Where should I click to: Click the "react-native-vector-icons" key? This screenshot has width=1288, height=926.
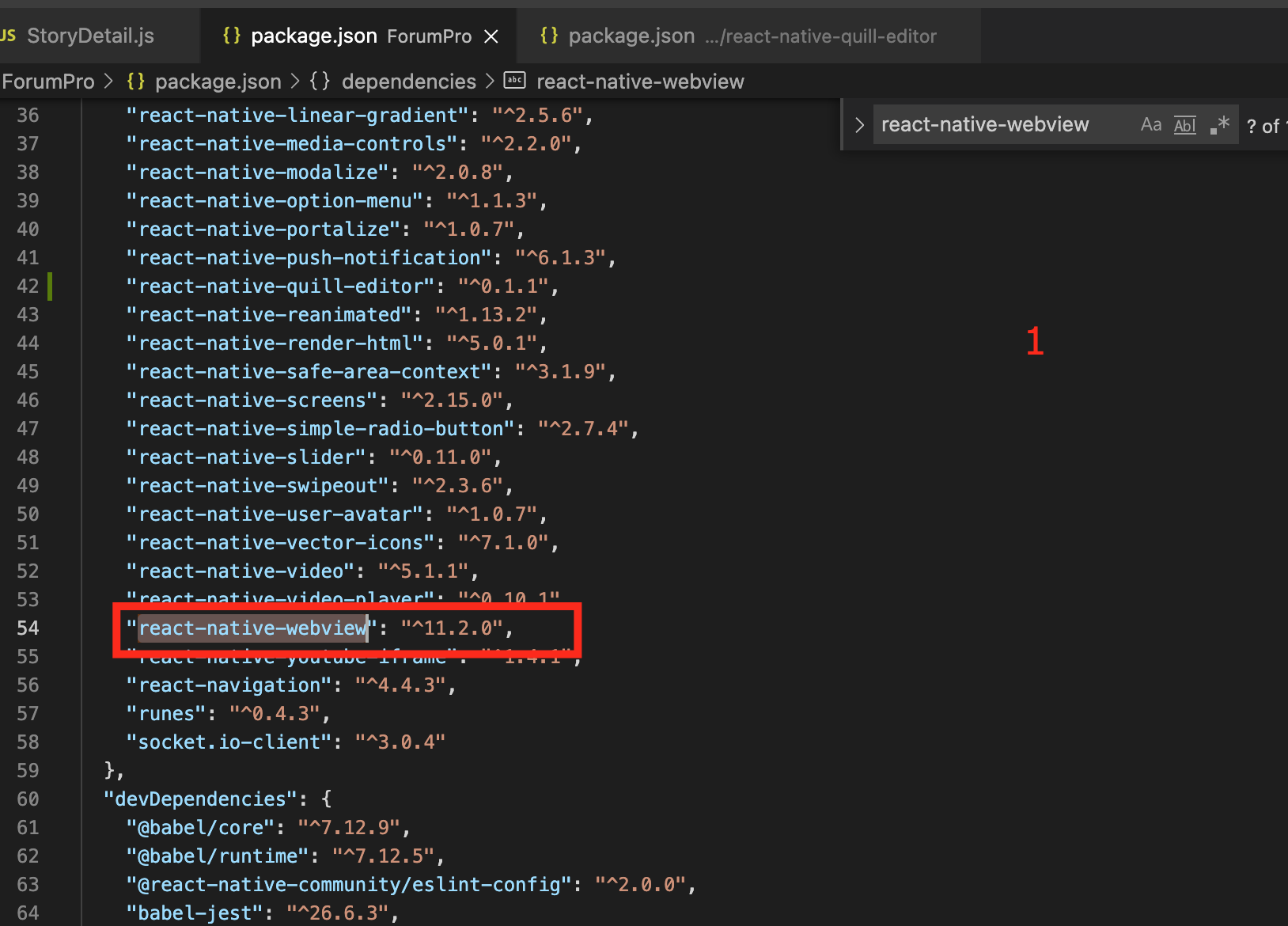tap(281, 542)
